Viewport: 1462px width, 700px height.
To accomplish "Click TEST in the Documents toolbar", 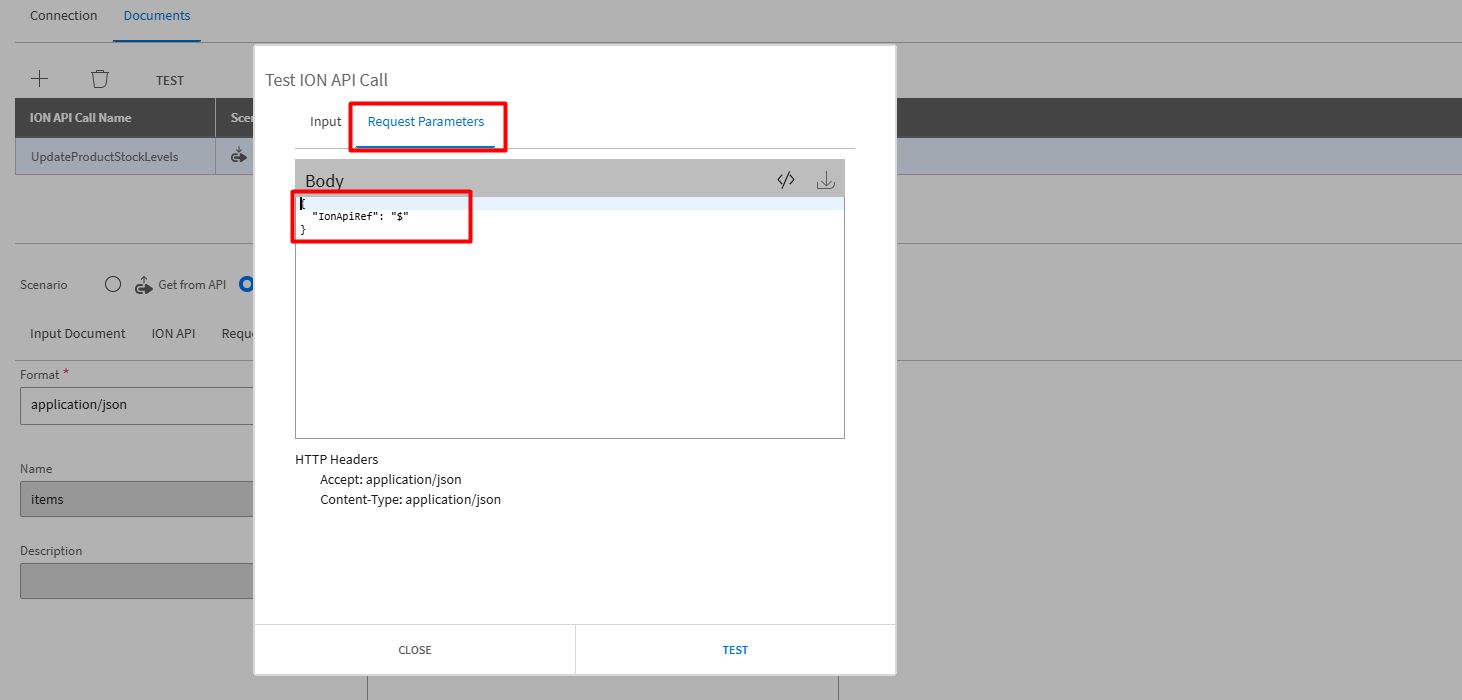I will (170, 81).
